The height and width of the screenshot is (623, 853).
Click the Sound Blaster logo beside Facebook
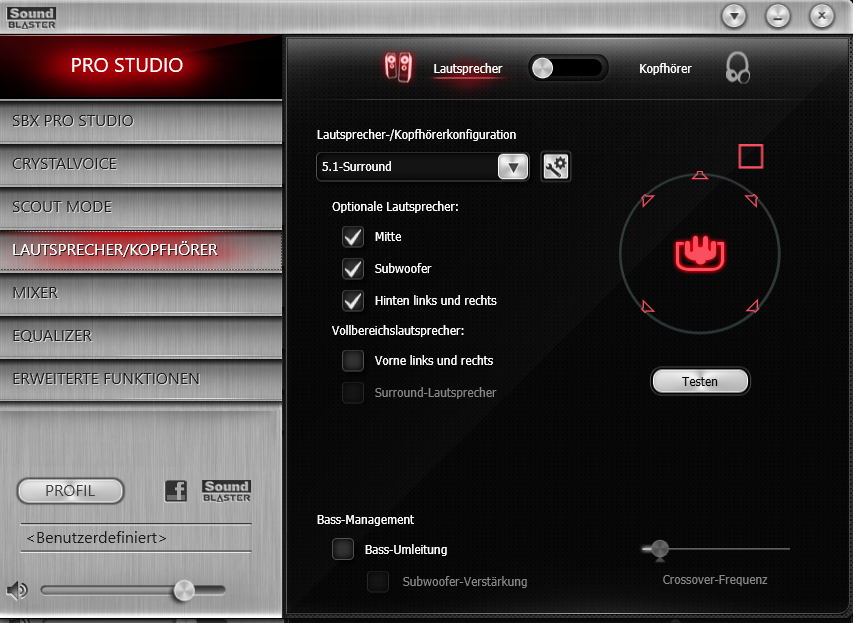[226, 491]
